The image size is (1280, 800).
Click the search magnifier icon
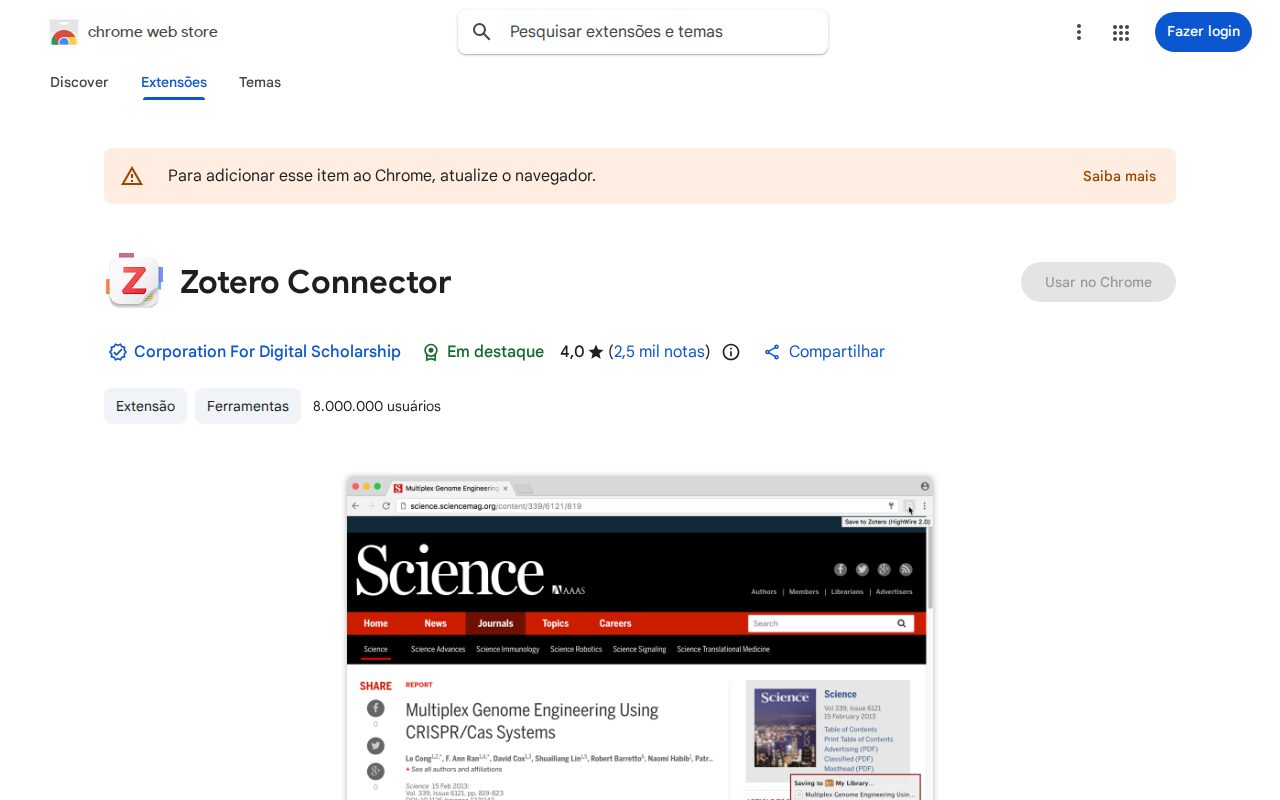point(482,32)
